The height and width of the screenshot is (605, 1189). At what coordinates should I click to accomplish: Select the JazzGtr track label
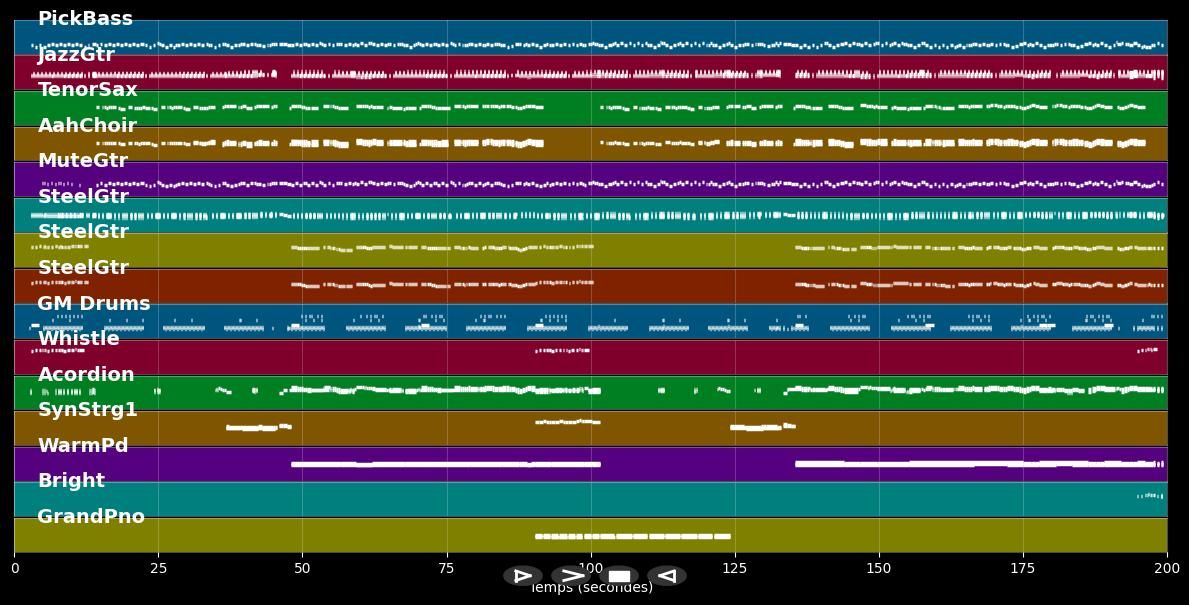(x=76, y=55)
